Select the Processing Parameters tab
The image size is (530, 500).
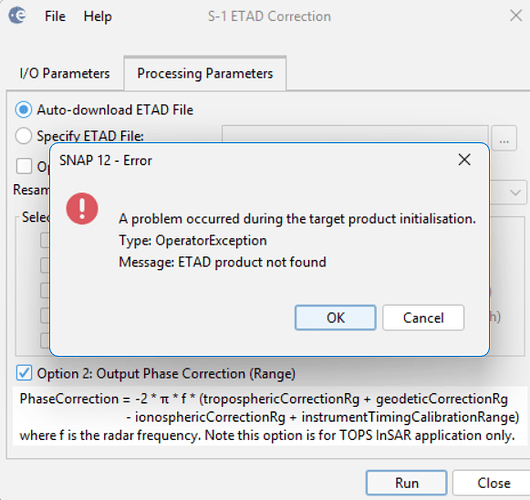click(205, 73)
